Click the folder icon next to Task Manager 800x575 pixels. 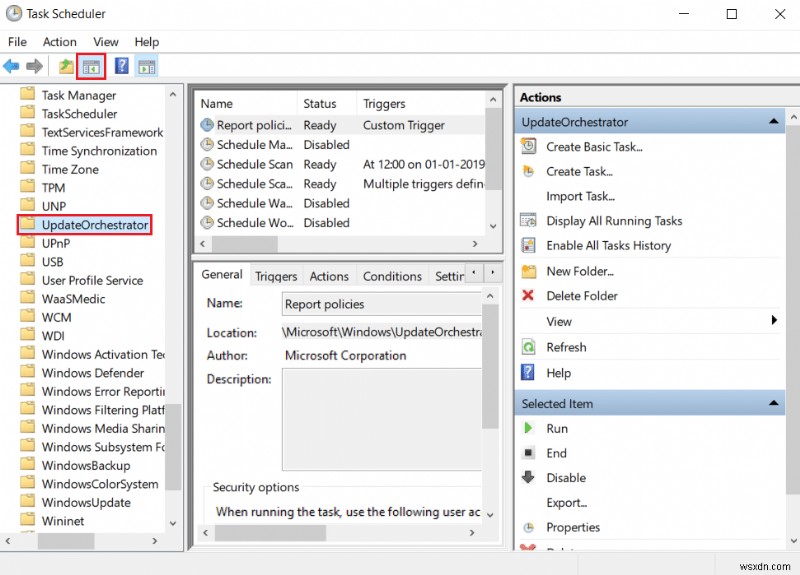(x=27, y=94)
